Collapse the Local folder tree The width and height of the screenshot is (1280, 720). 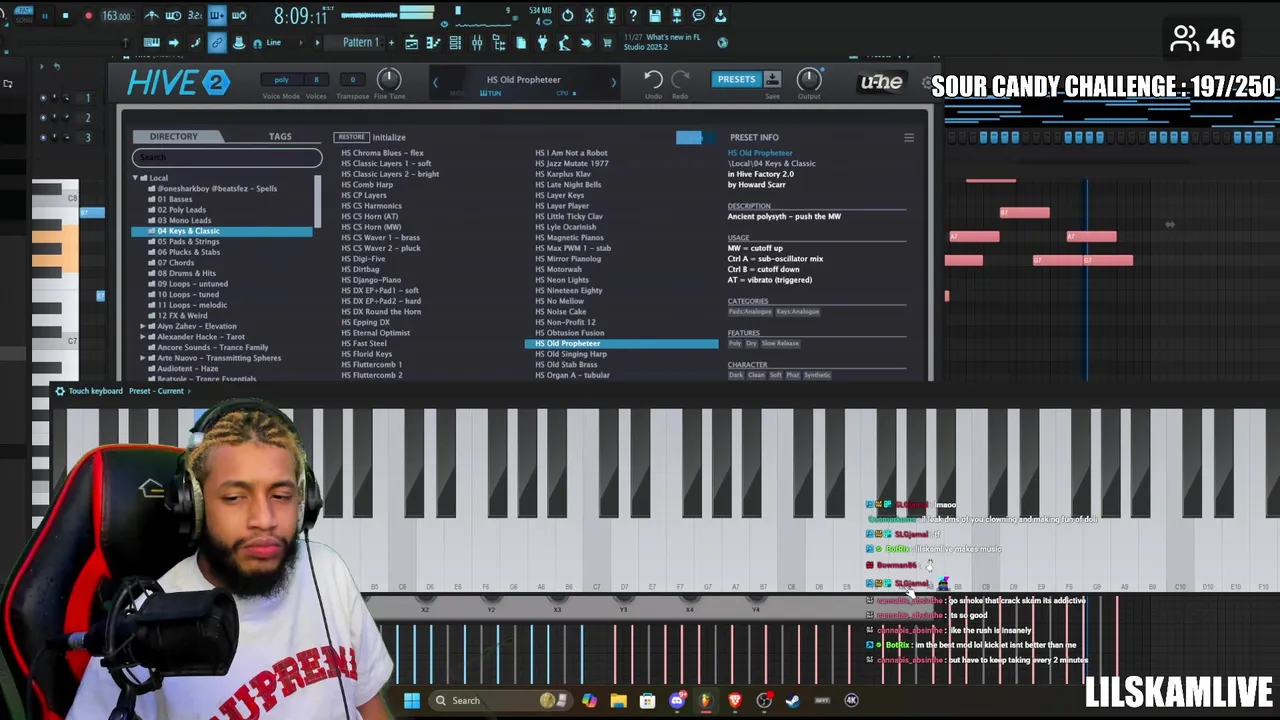136,178
